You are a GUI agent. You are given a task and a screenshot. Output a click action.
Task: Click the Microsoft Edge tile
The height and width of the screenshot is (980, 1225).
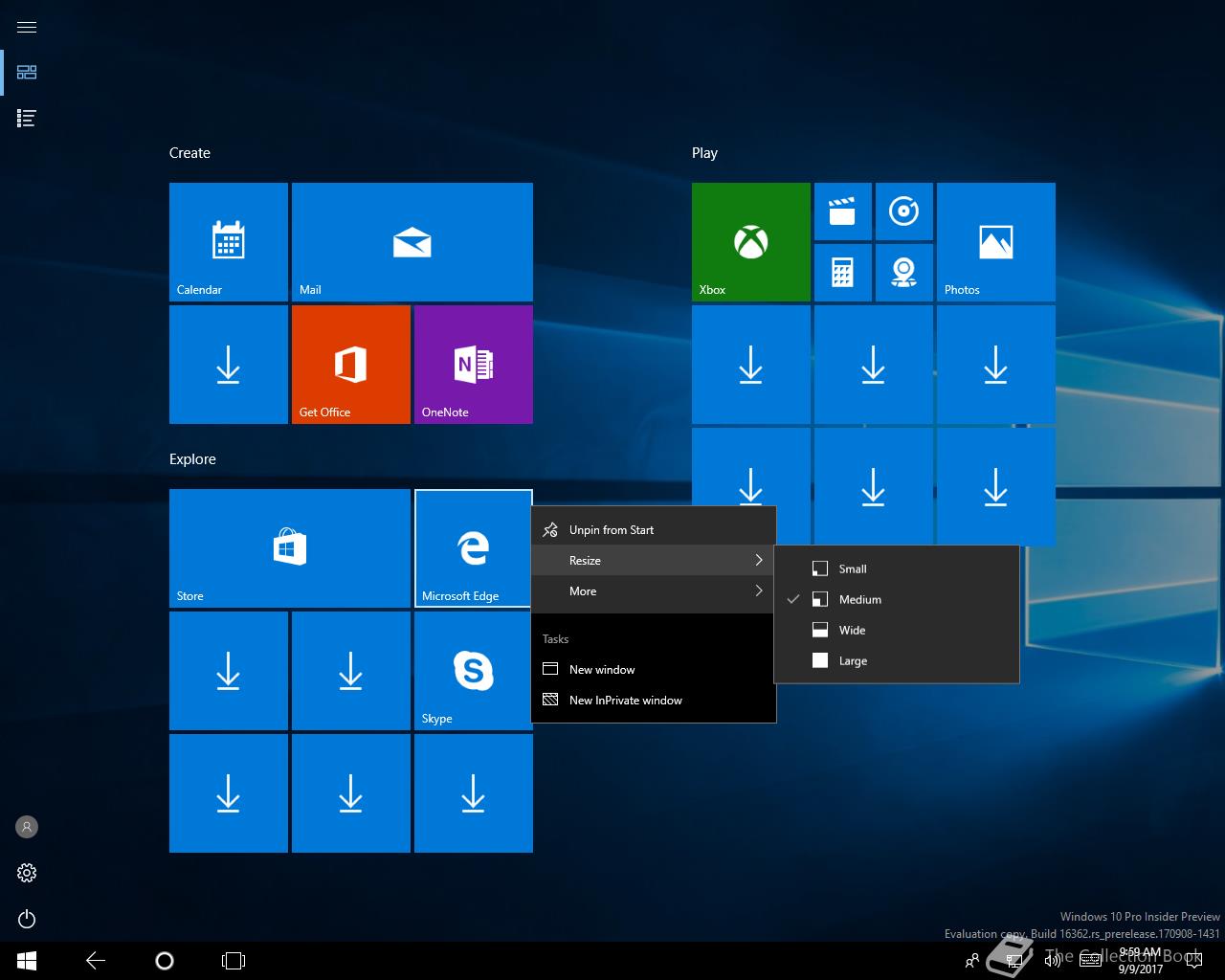click(x=474, y=548)
